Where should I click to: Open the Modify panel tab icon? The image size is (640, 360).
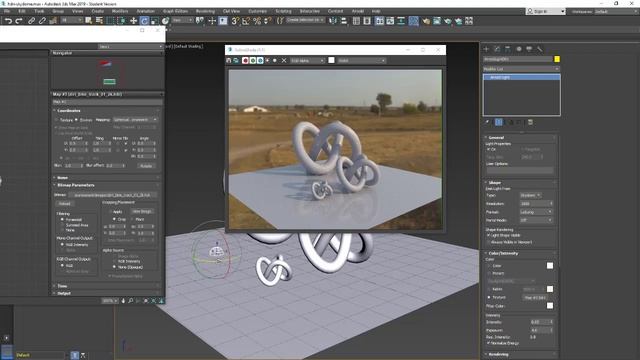(497, 49)
